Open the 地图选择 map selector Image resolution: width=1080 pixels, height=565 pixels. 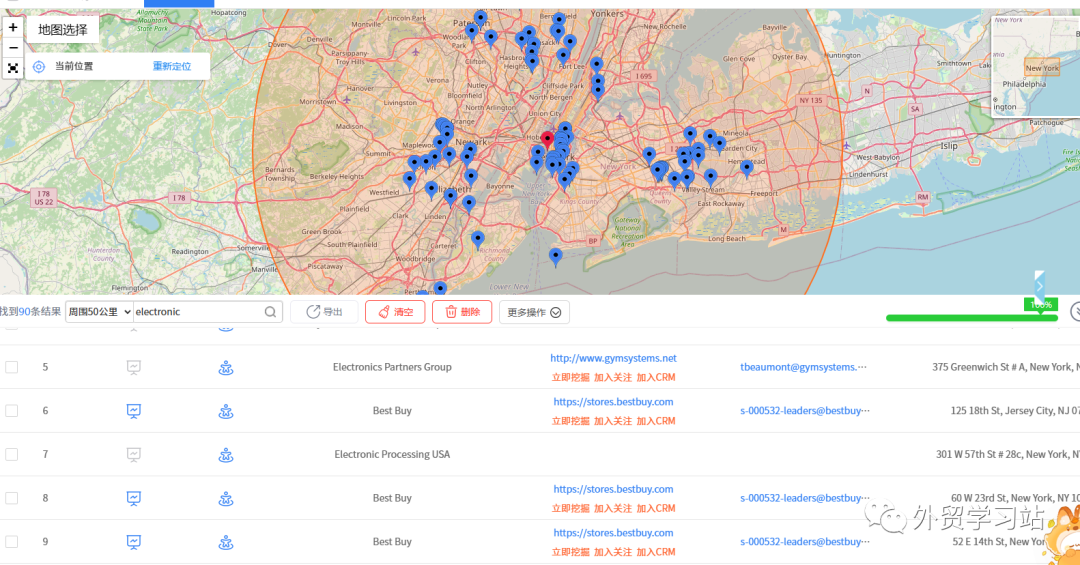click(x=63, y=30)
